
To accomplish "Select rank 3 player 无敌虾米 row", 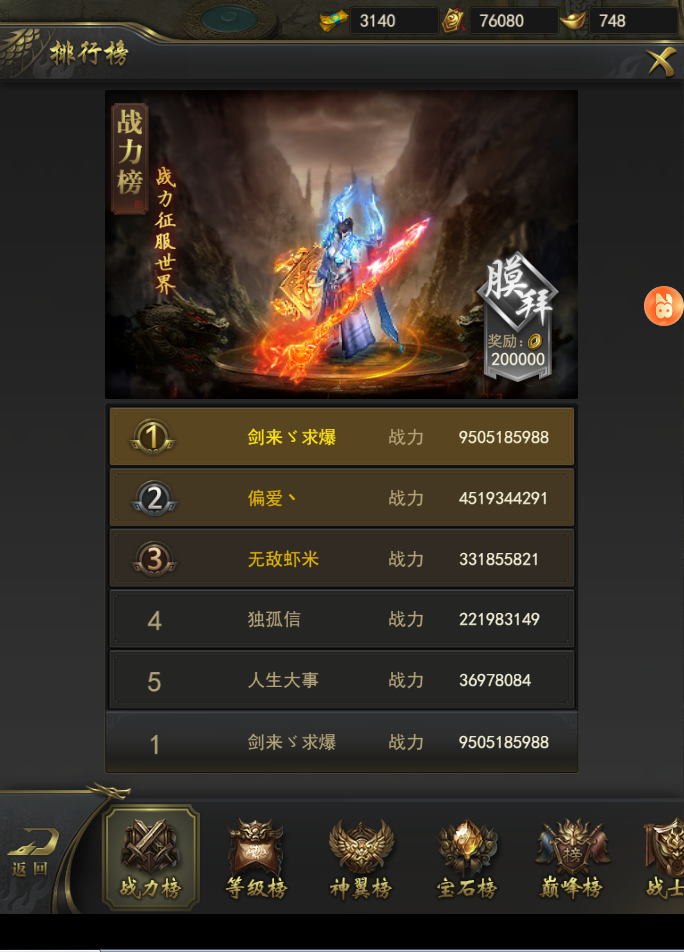I will coord(342,559).
